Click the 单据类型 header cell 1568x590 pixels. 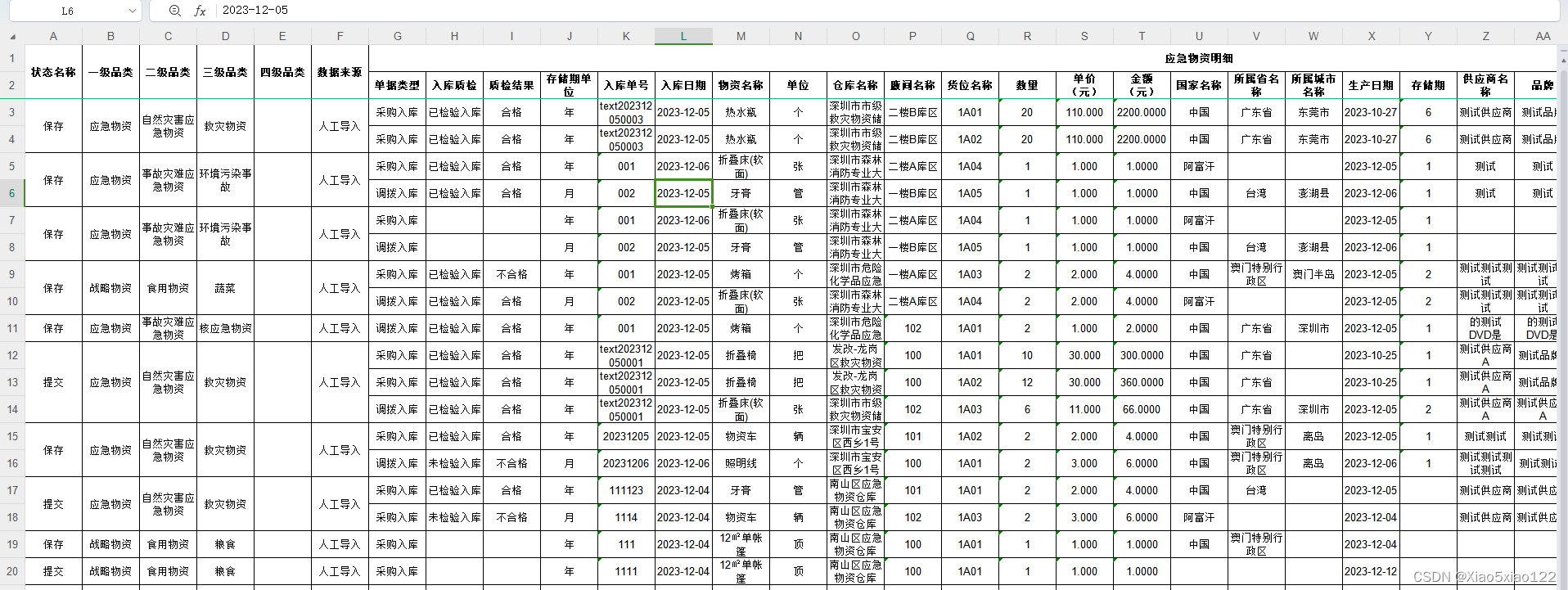[x=397, y=85]
